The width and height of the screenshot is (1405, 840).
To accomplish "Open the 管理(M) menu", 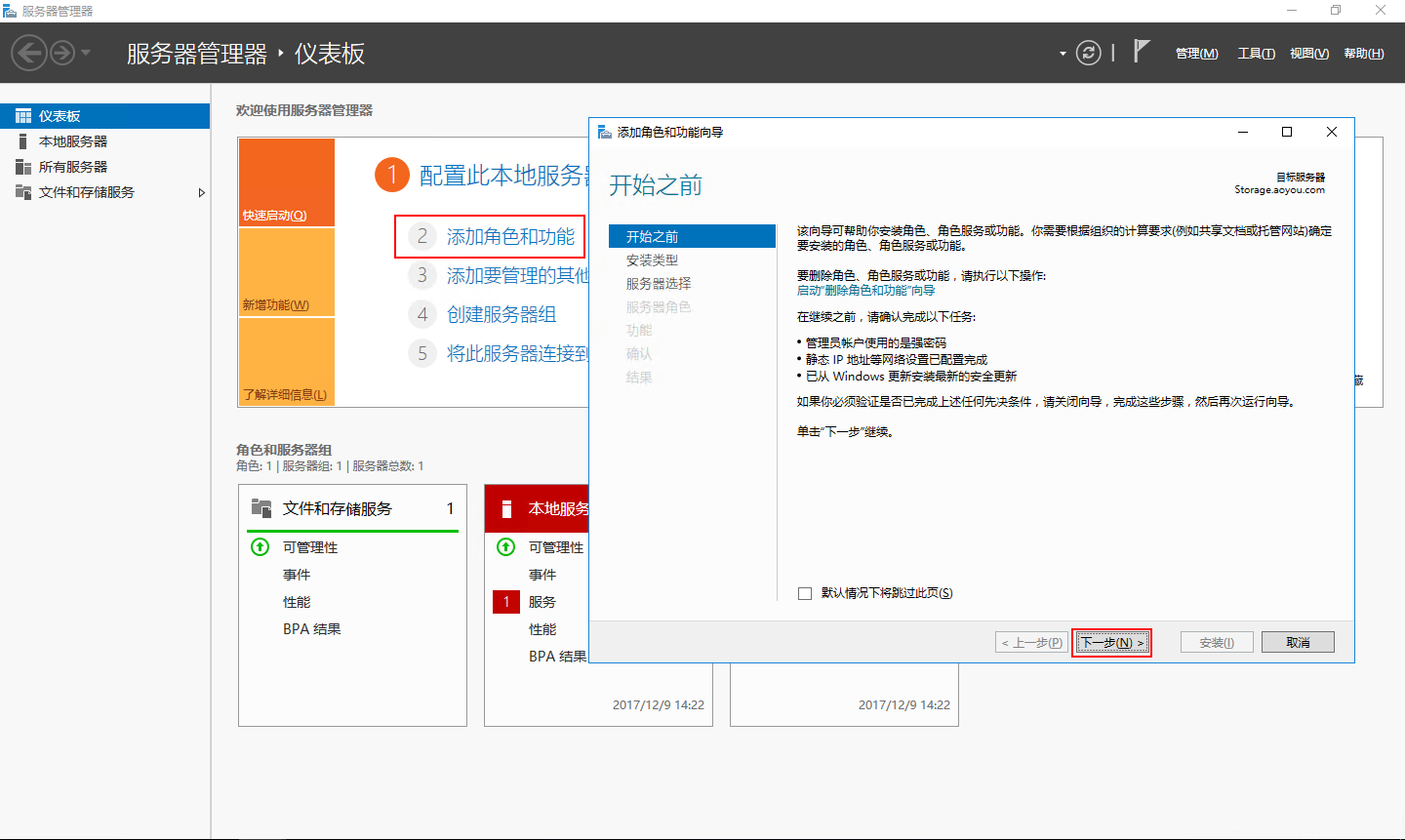I will [x=1196, y=54].
